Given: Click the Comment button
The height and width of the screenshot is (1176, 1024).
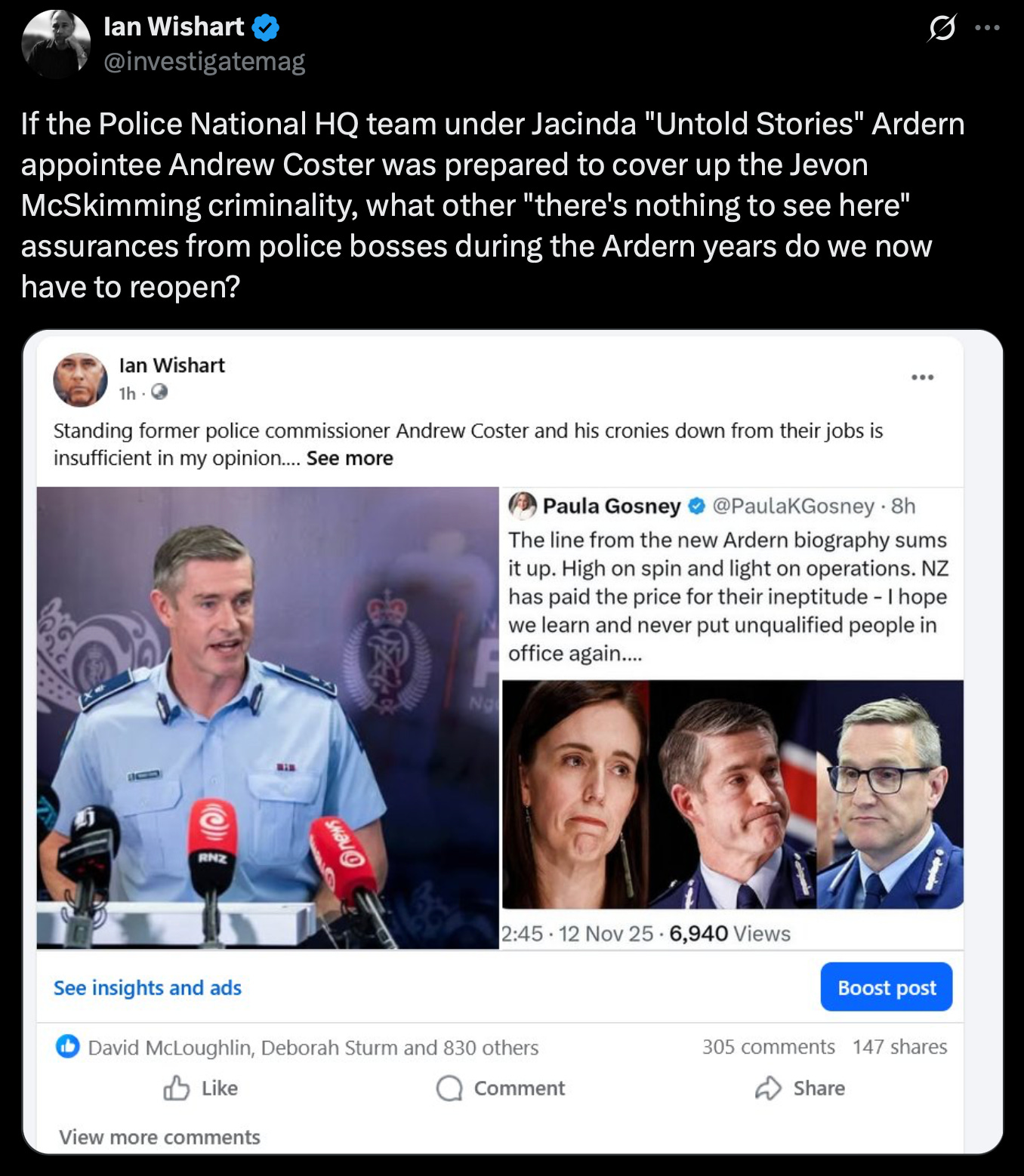Looking at the screenshot, I should click(500, 1088).
